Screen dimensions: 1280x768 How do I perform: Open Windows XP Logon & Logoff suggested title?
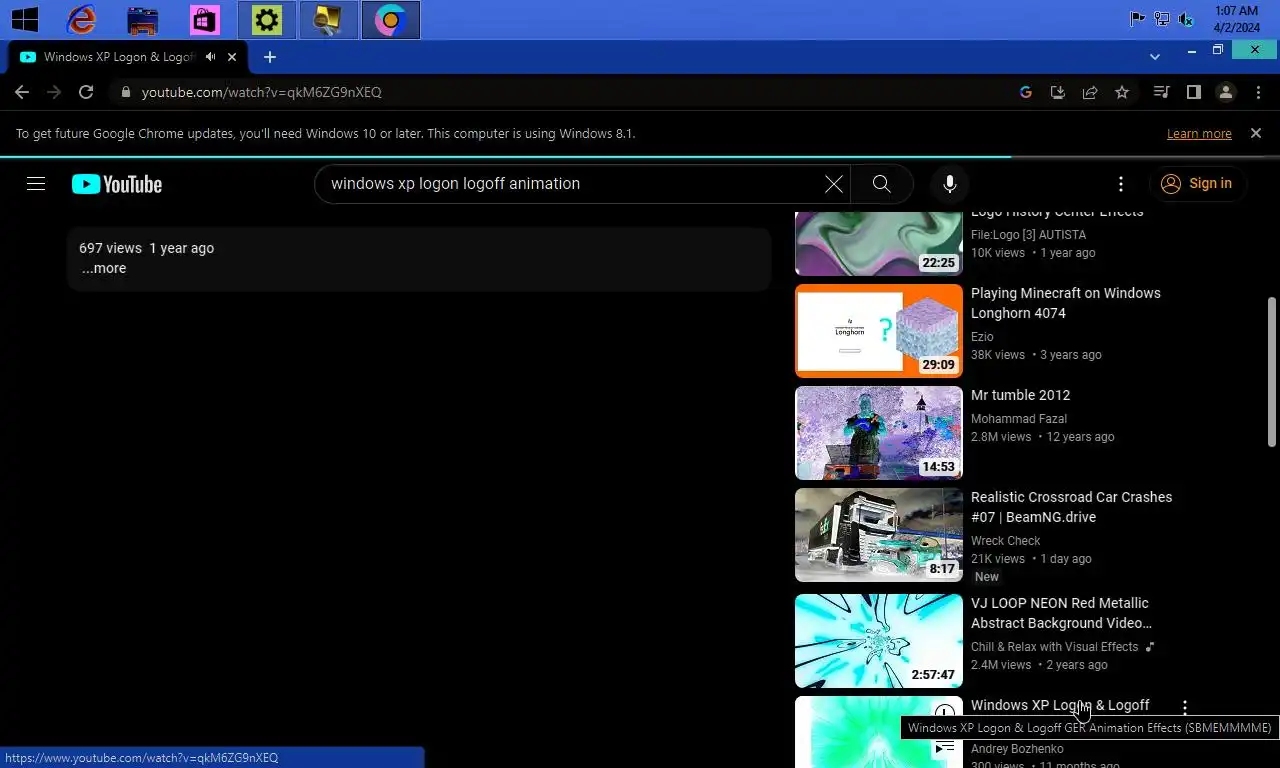1060,705
